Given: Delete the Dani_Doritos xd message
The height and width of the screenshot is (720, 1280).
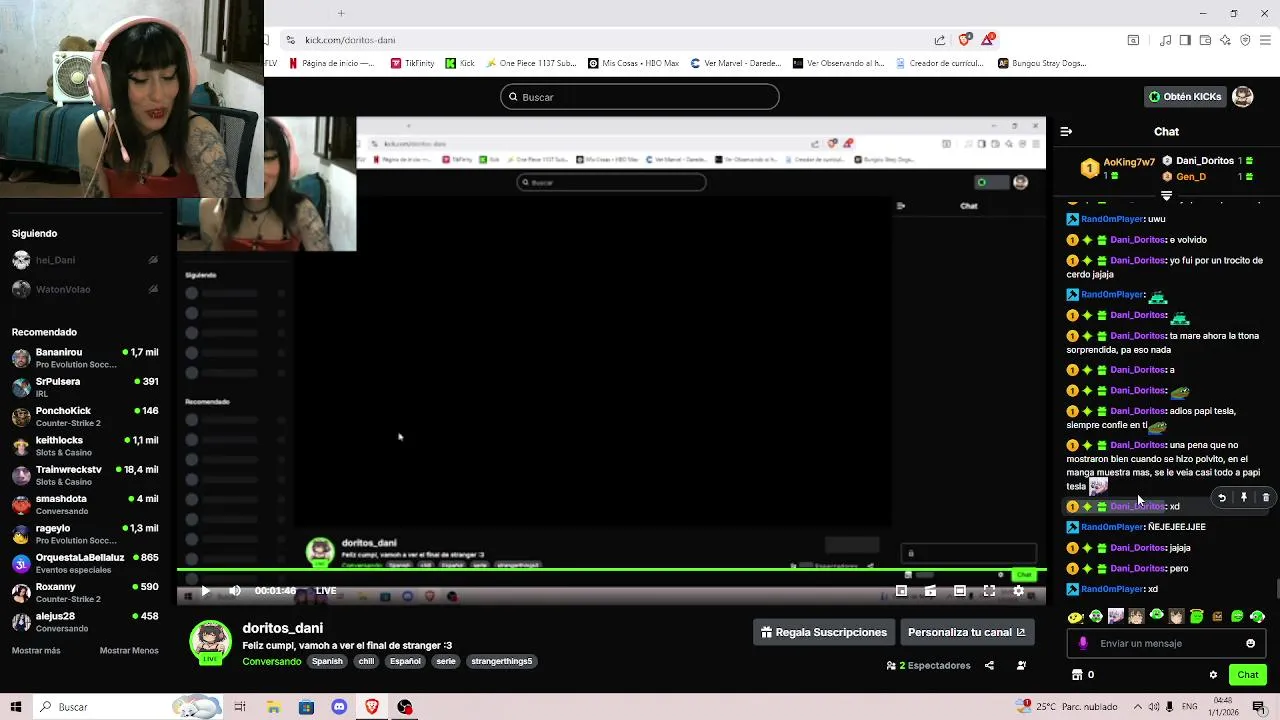Looking at the screenshot, I should click(x=1266, y=498).
